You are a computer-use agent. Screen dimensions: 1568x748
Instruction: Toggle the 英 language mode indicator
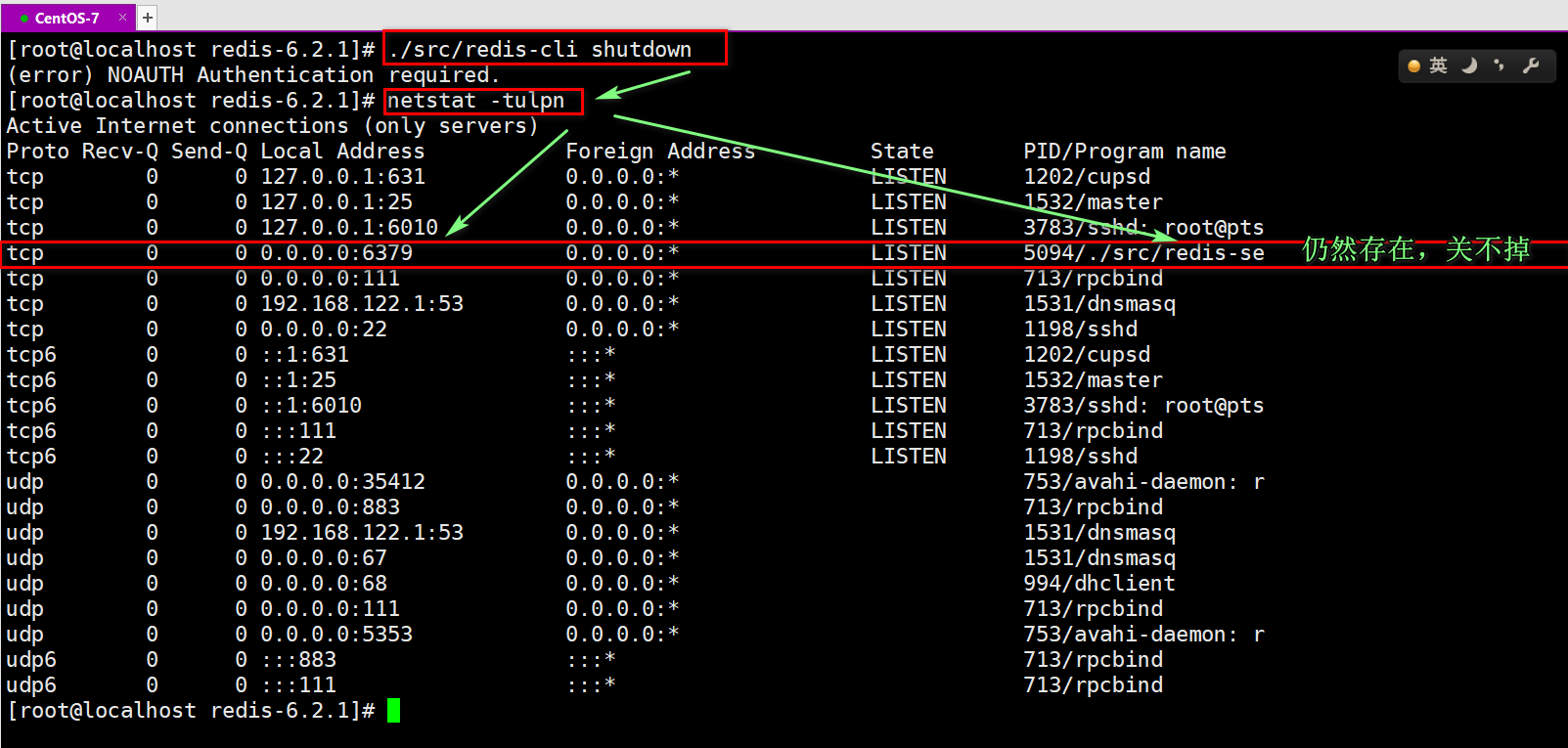click(1438, 66)
